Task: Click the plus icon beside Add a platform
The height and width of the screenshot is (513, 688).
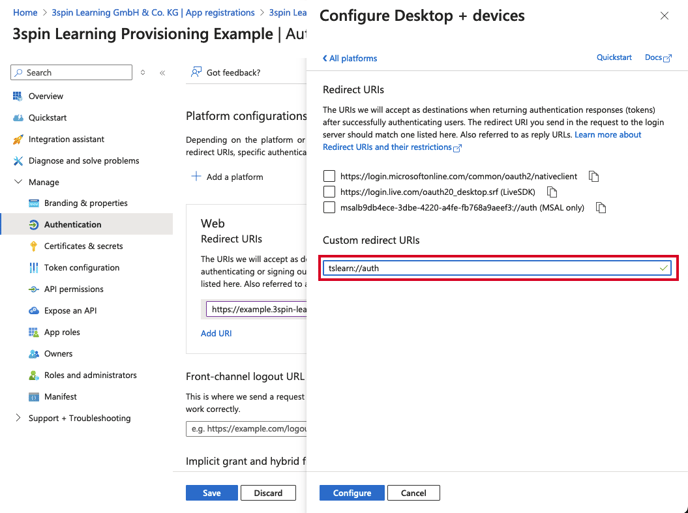Action: pos(196,176)
